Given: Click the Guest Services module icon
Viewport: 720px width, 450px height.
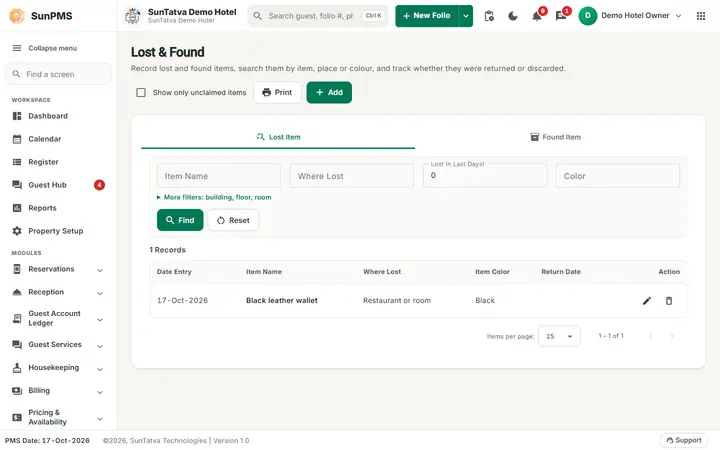Looking at the screenshot, I should (17, 344).
